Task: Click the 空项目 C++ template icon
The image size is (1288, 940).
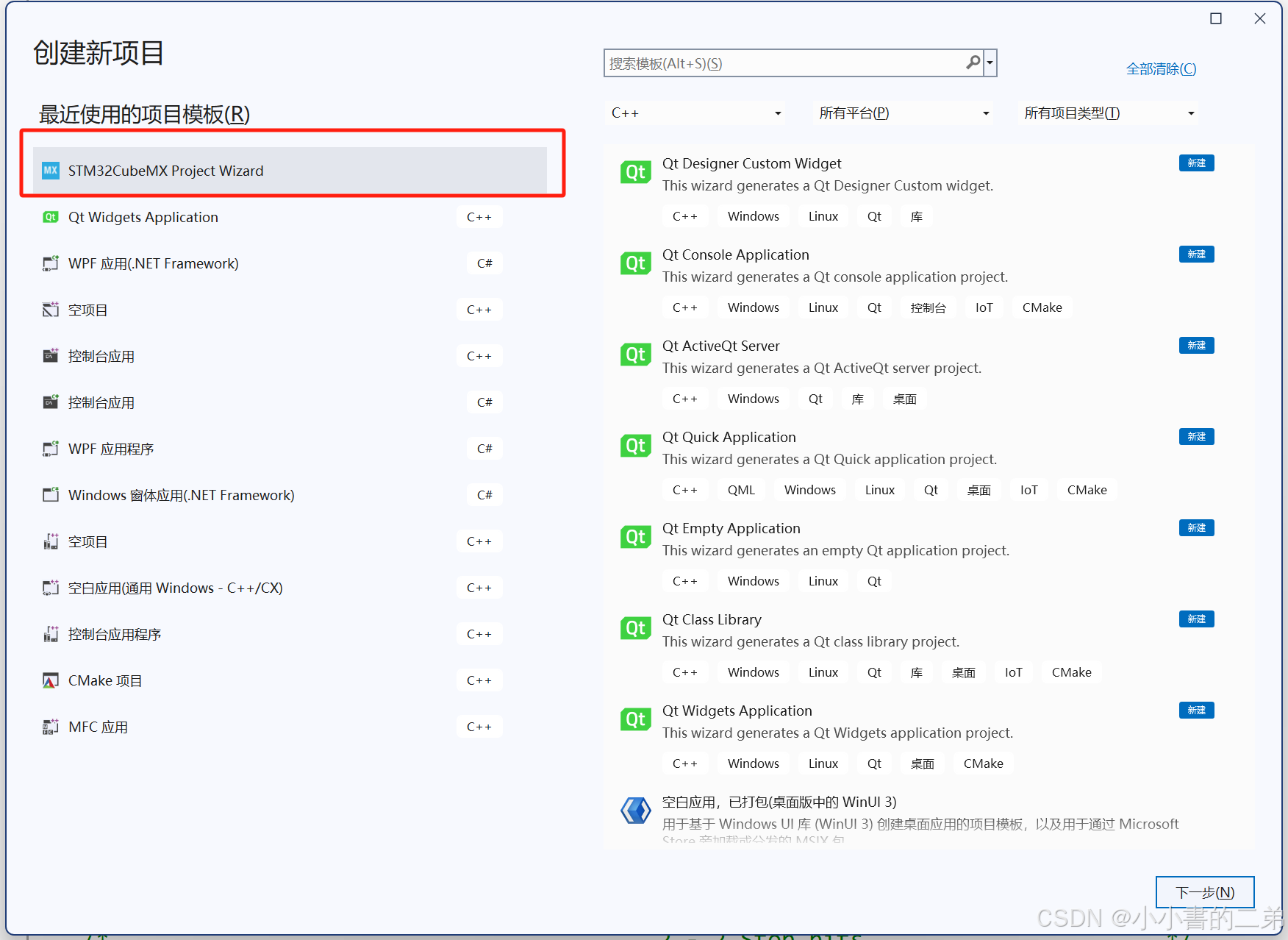Action: coord(50,309)
